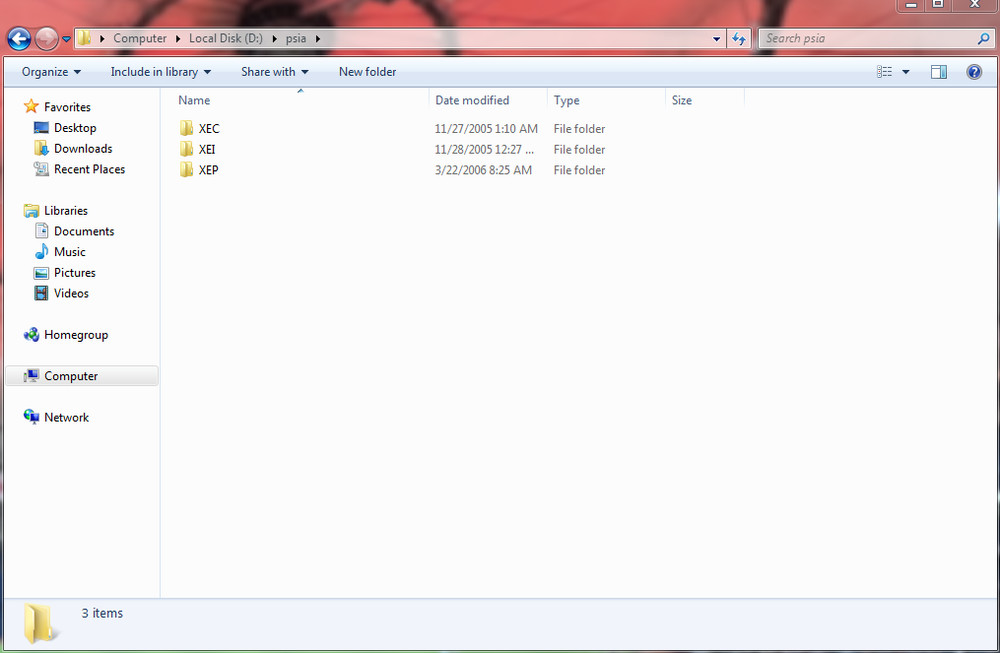
Task: Expand the Share with dropdown
Action: (x=274, y=72)
